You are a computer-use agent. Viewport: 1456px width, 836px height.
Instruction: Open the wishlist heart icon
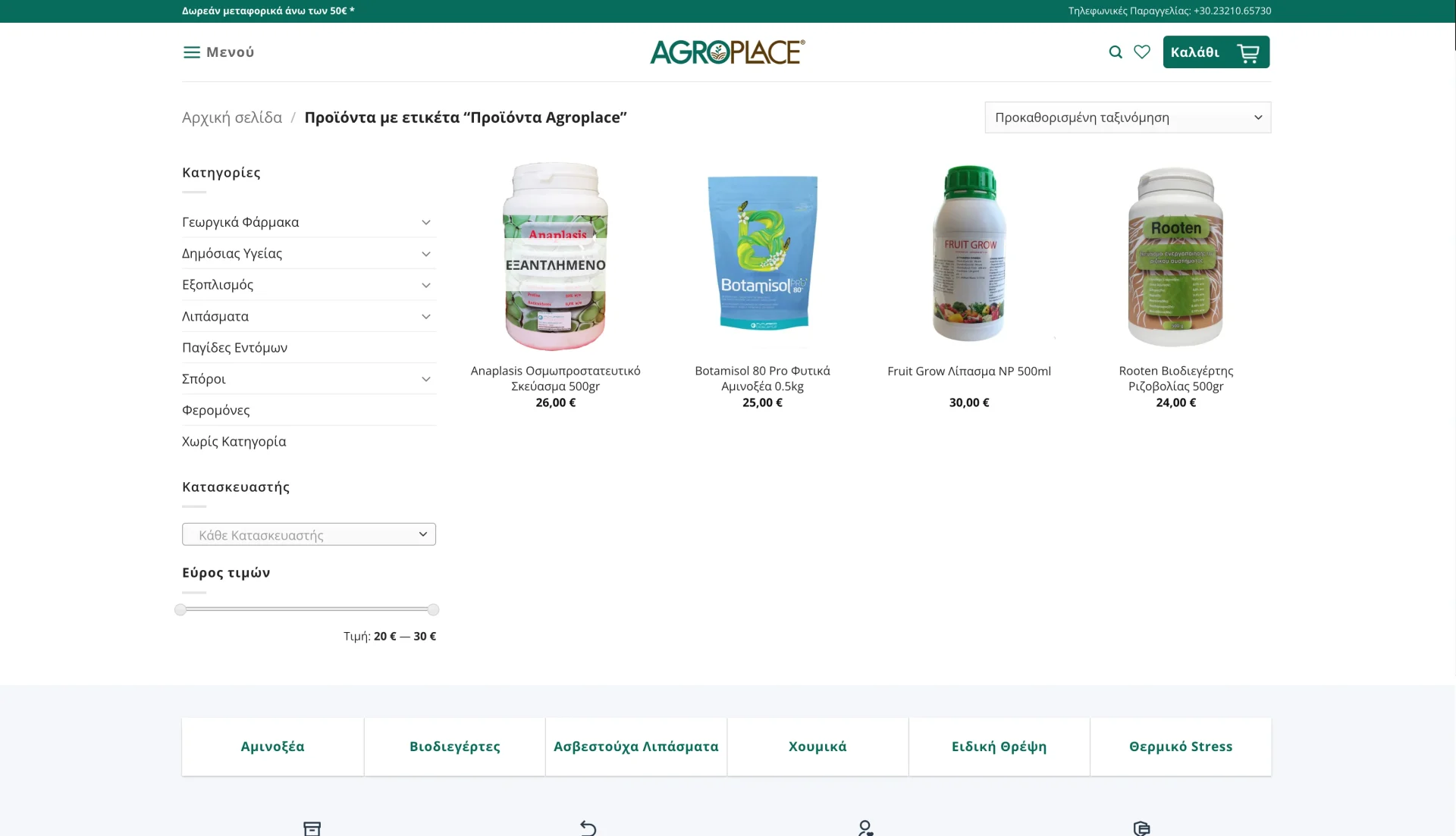(x=1142, y=52)
